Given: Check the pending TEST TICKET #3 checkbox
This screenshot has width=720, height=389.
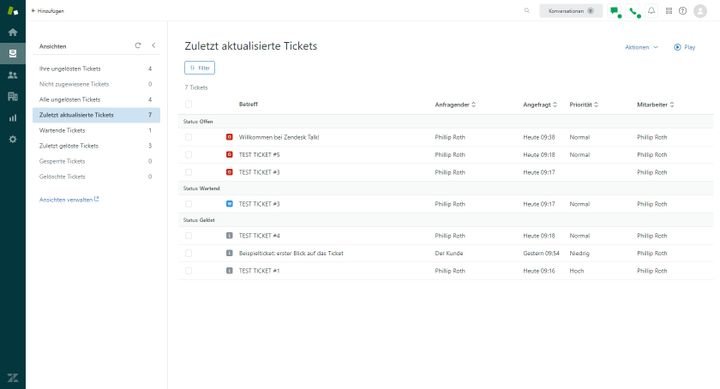Looking at the screenshot, I should click(188, 203).
